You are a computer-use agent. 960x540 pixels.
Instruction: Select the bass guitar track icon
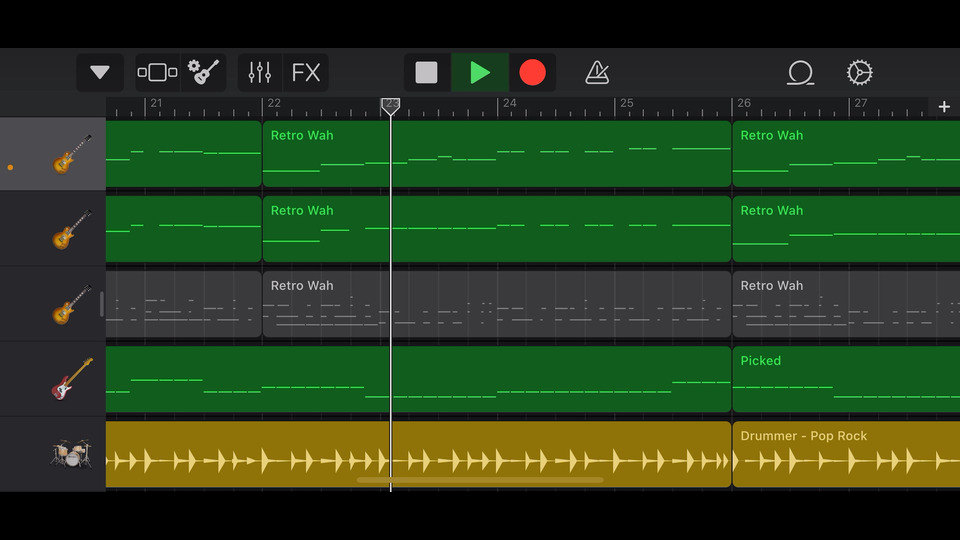click(x=72, y=379)
